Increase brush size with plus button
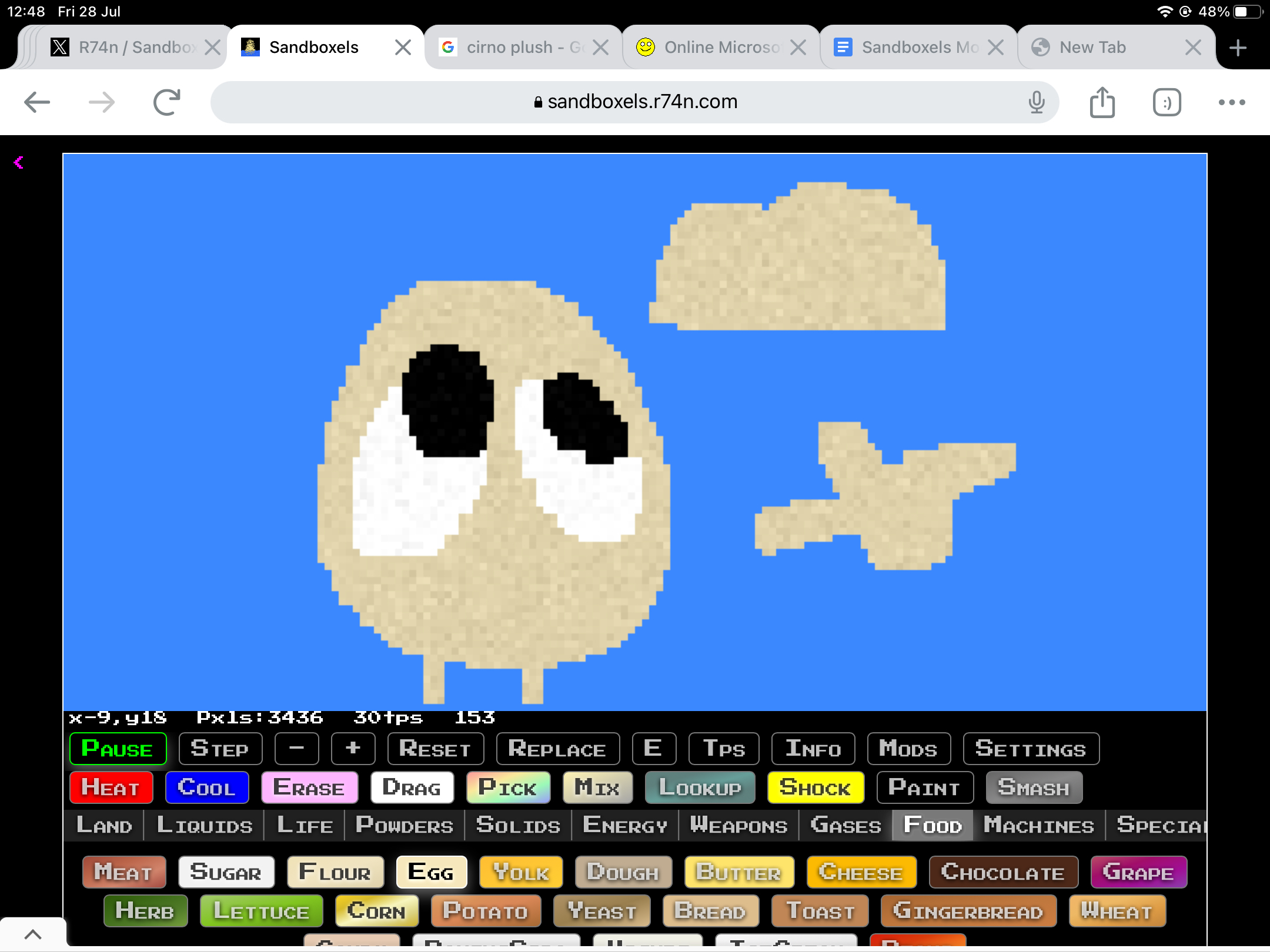 tap(353, 749)
